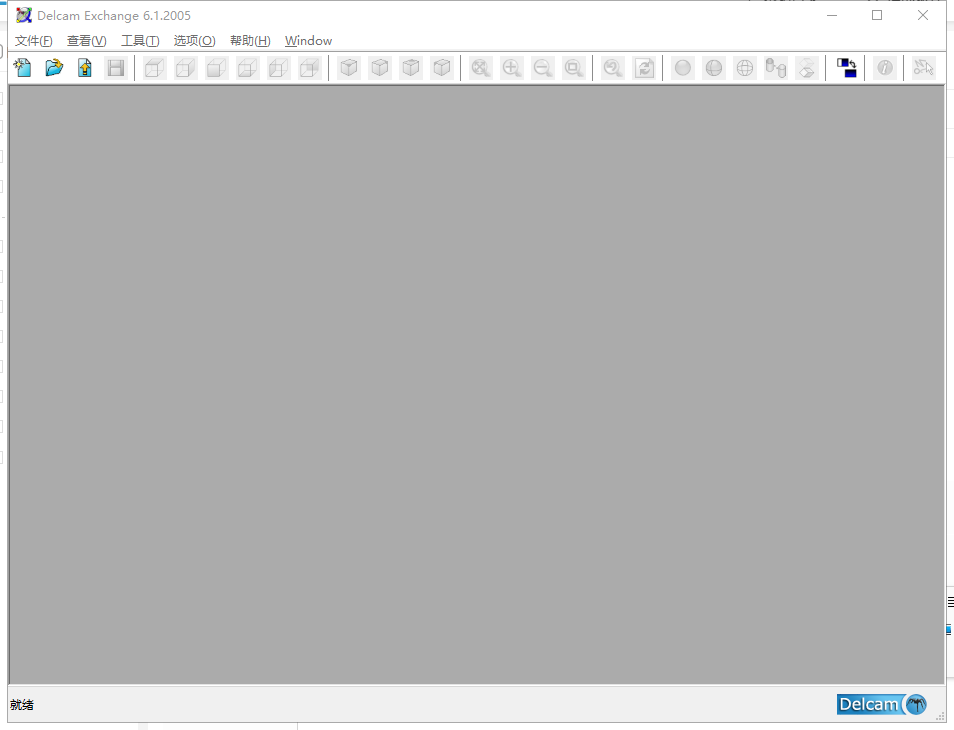Screen dimensions: 954x730
Task: Close the Delcam Exchange window
Action: [922, 15]
